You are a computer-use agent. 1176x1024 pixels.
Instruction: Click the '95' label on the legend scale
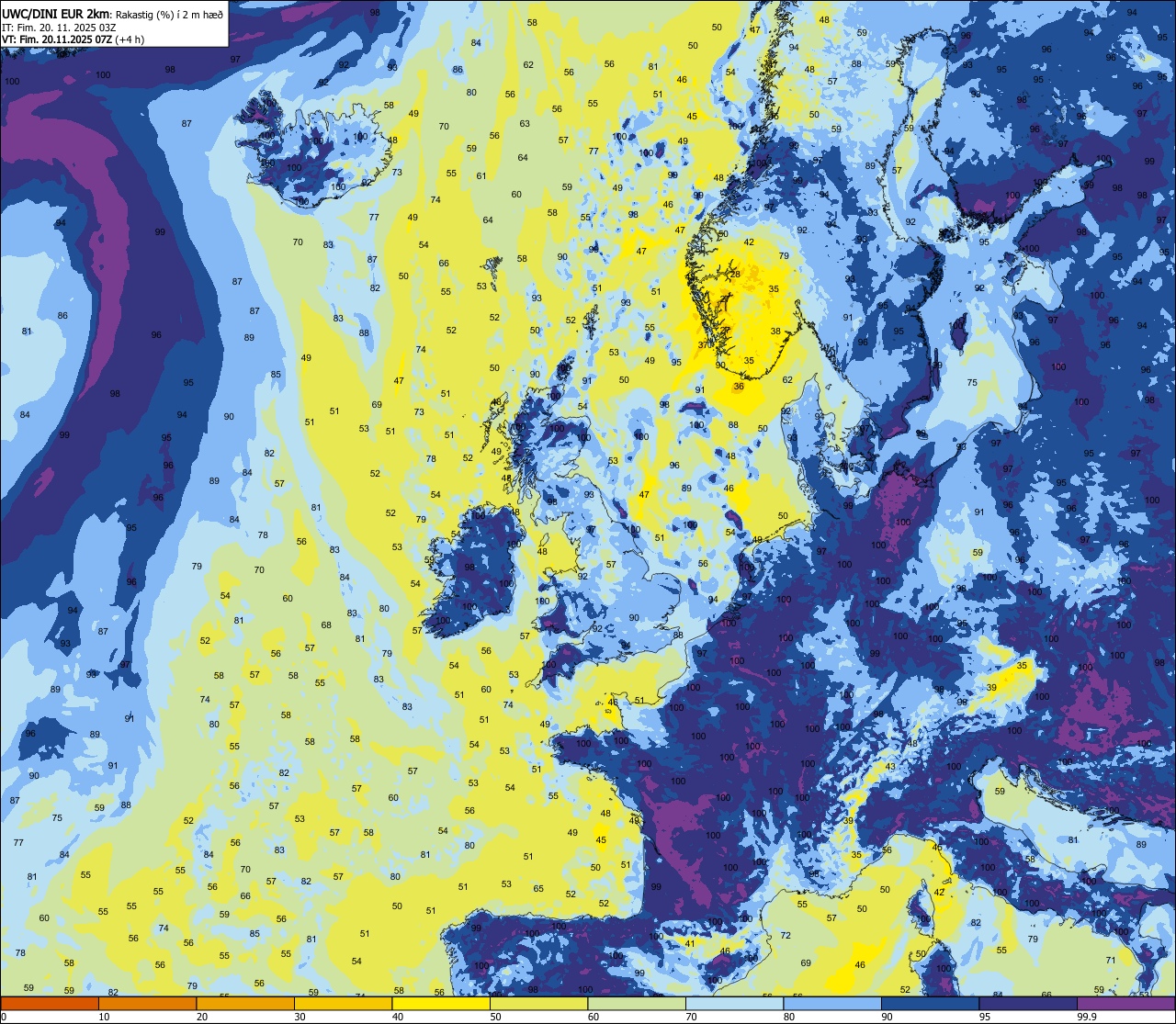pyautogui.click(x=985, y=1017)
